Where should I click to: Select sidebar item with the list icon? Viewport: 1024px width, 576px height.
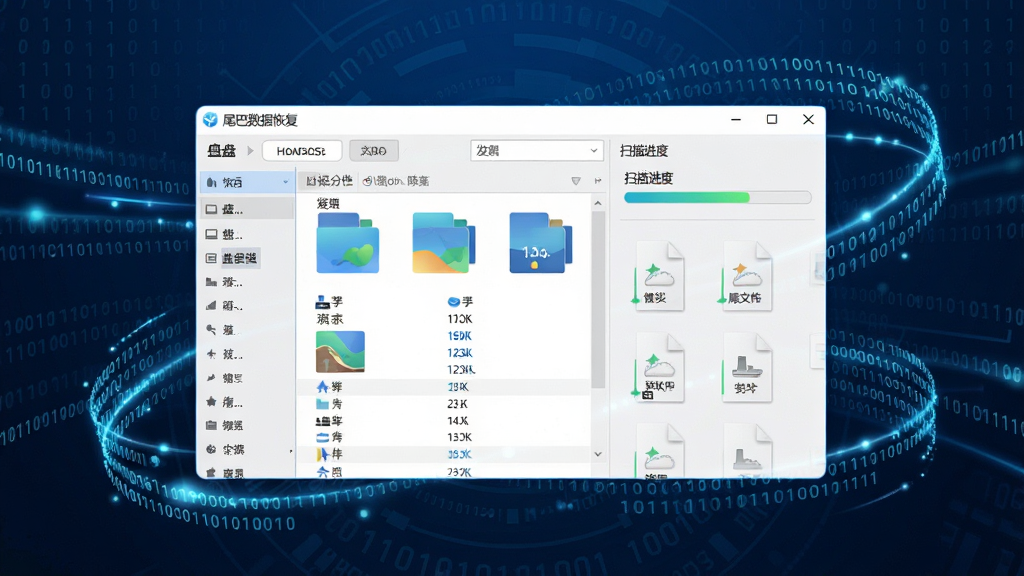[x=232, y=258]
